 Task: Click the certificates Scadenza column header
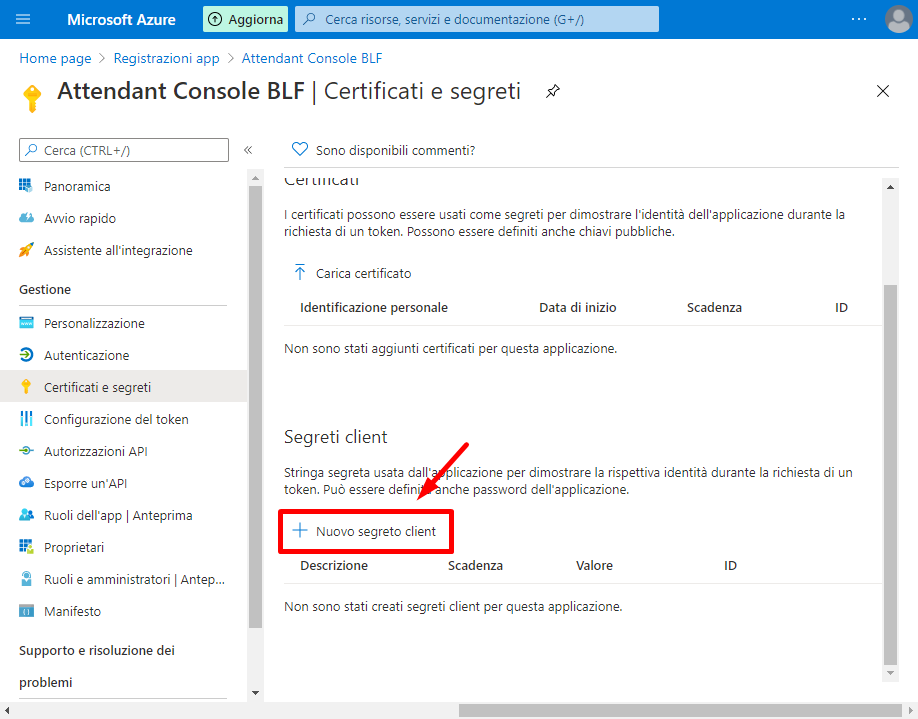pyautogui.click(x=714, y=307)
